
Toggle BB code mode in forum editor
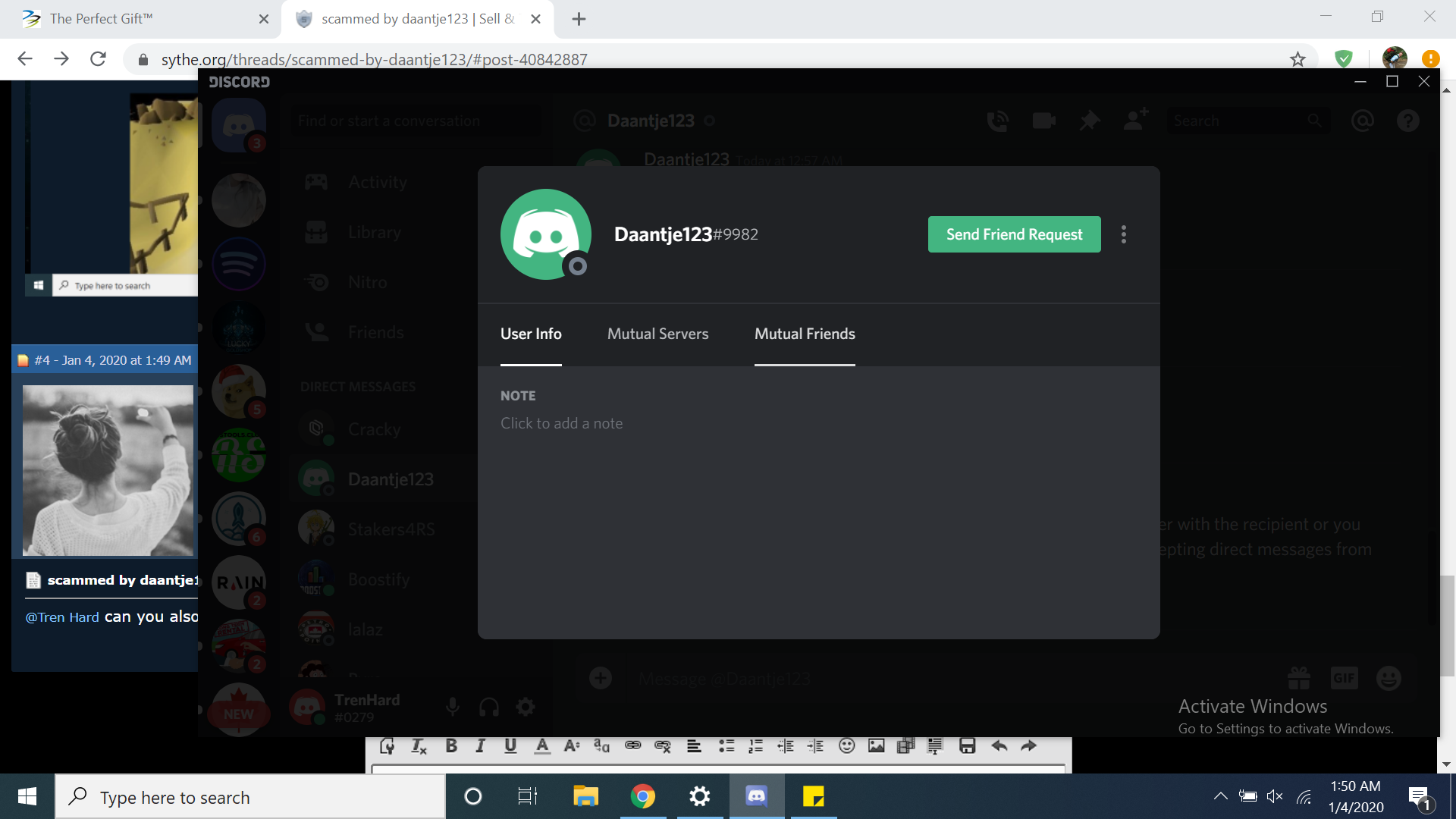(x=387, y=746)
